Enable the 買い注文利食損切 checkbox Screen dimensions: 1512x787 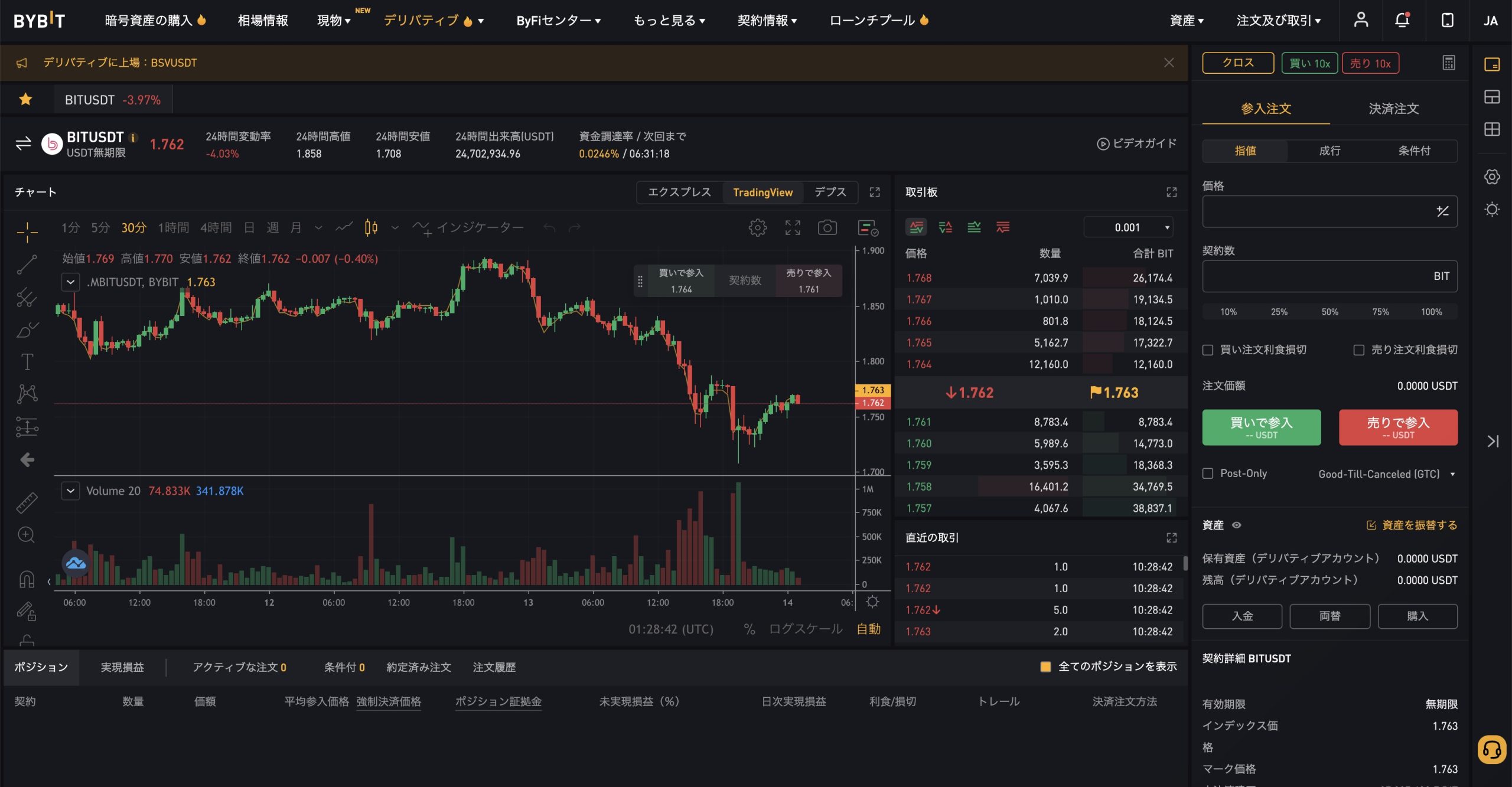(x=1208, y=350)
